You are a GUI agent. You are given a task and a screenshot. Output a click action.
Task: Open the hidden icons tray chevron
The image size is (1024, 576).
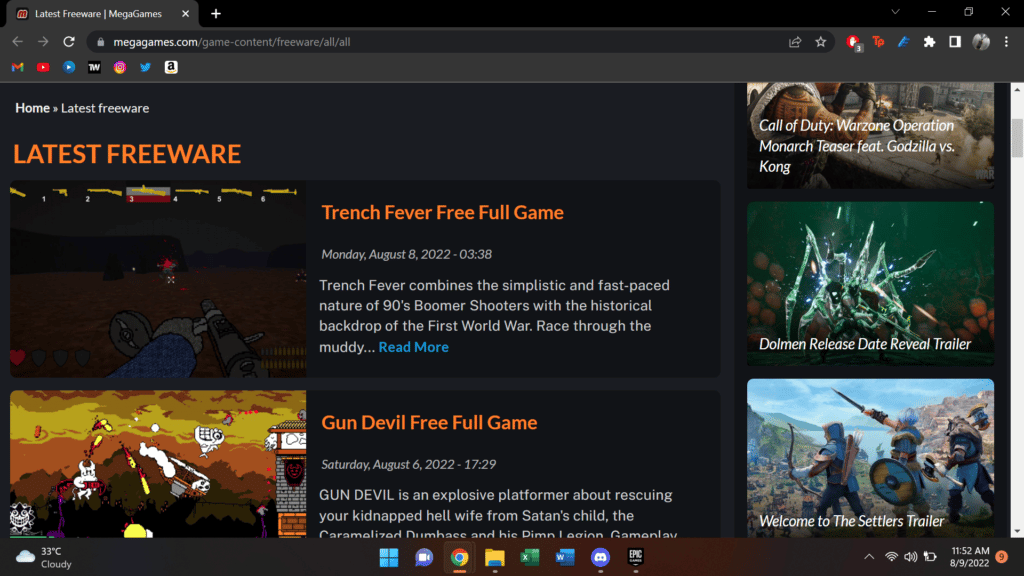868,557
